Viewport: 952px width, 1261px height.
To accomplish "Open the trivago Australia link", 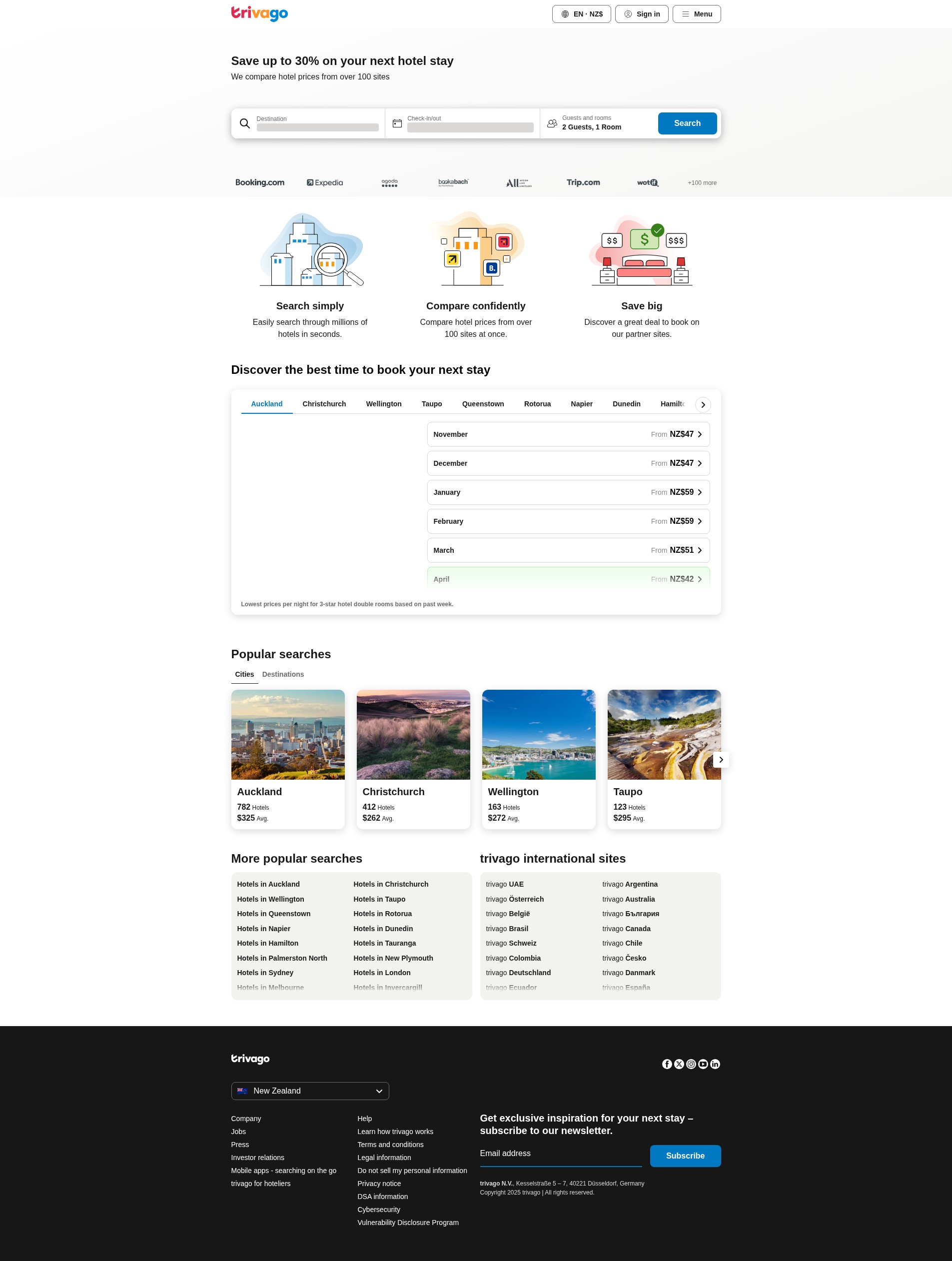I will tap(629, 899).
